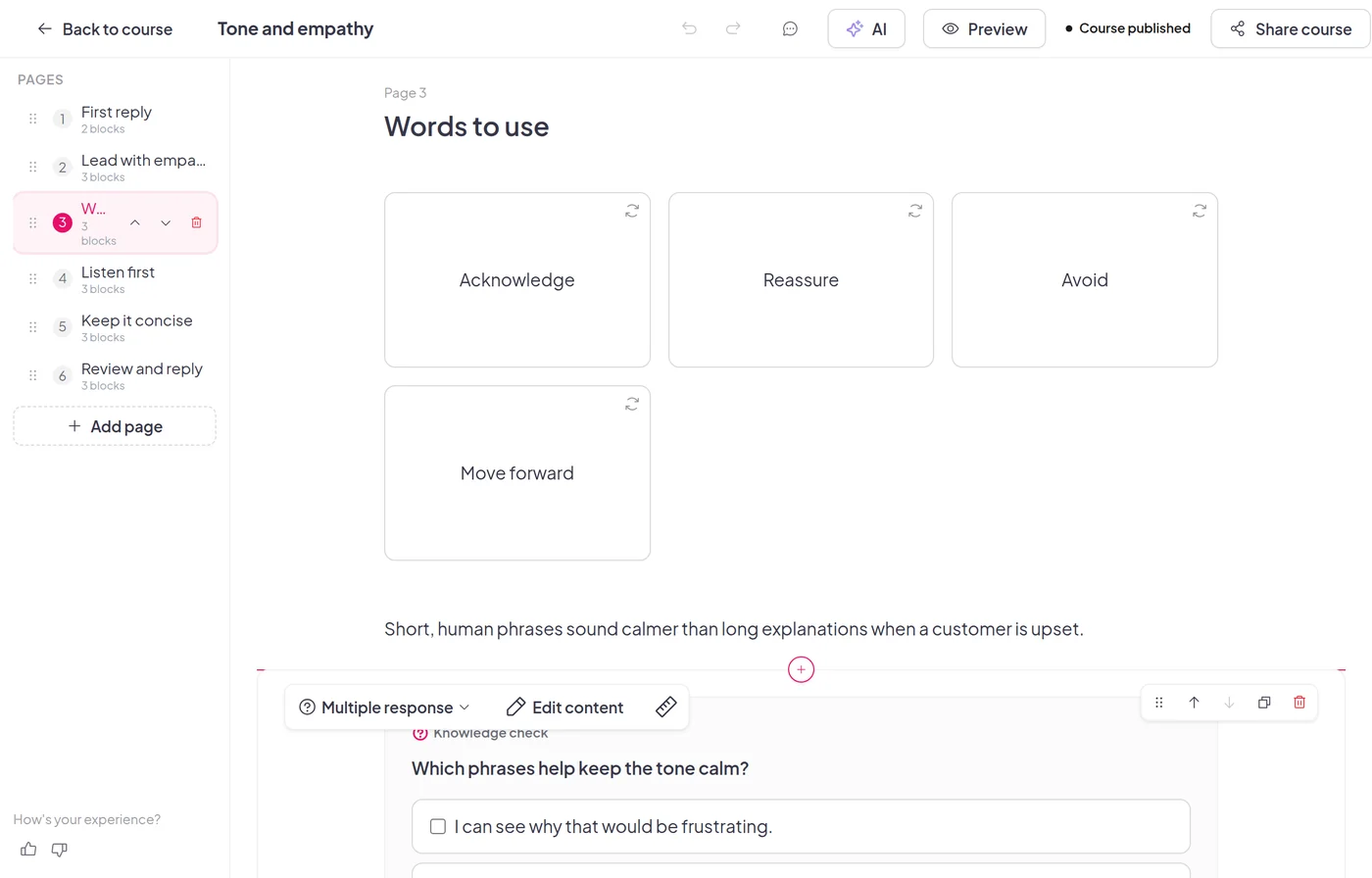The image size is (1372, 878).
Task: Click the 'Course published' status
Action: pyautogui.click(x=1128, y=28)
